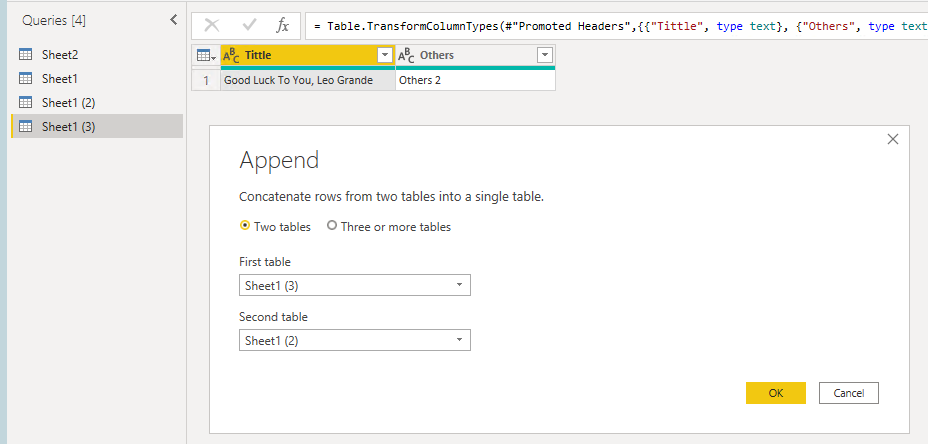This screenshot has height=444, width=928.
Task: Expand the First table dropdown
Action: point(355,285)
